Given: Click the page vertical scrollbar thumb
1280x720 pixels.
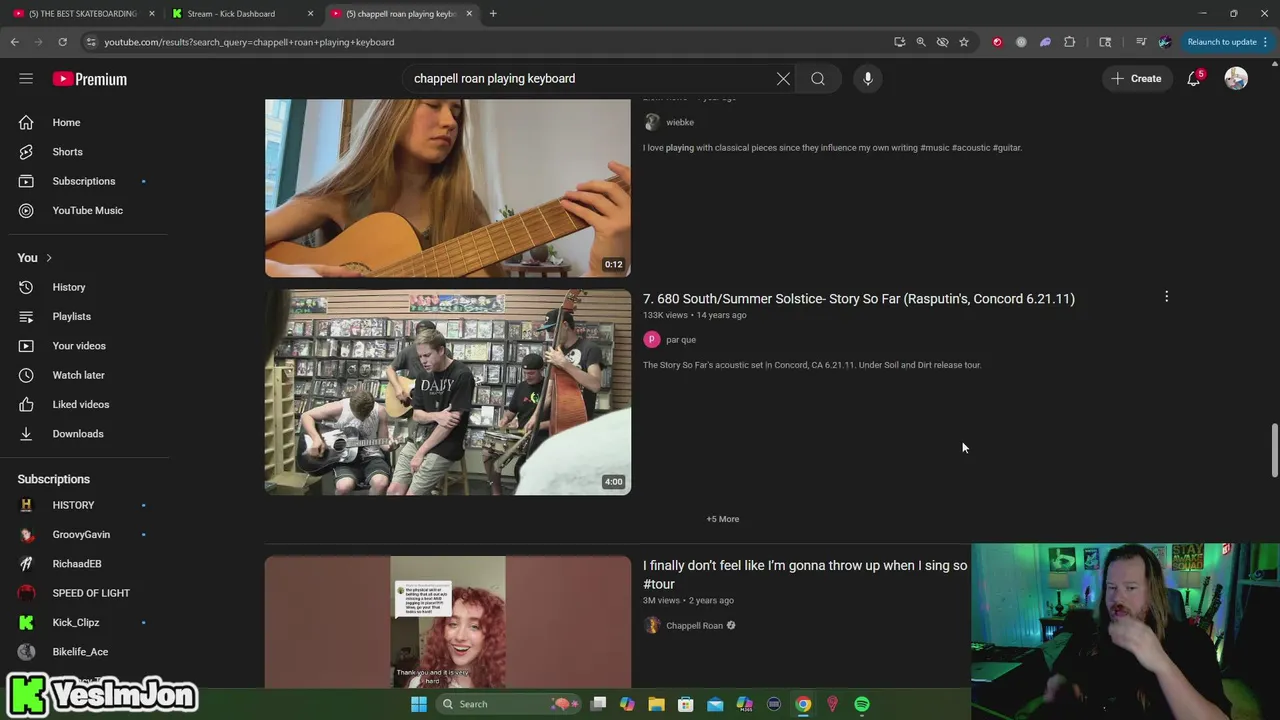Looking at the screenshot, I should [1274, 451].
